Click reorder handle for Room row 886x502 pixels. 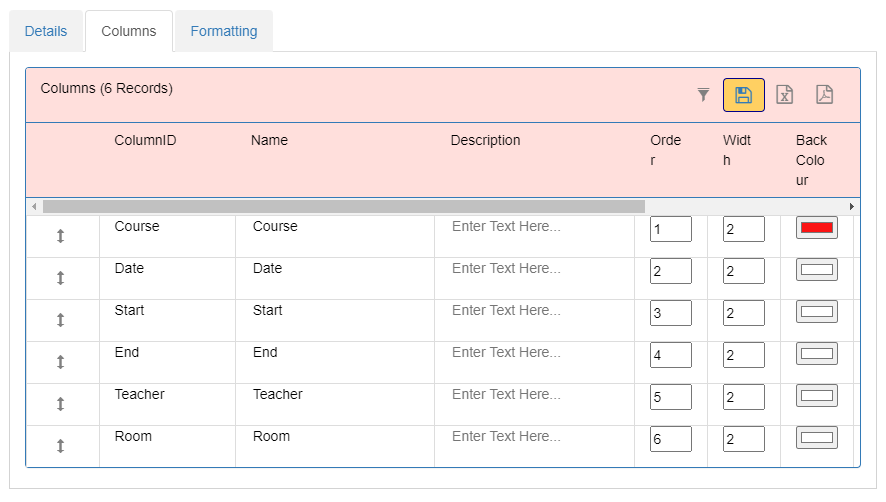point(60,446)
